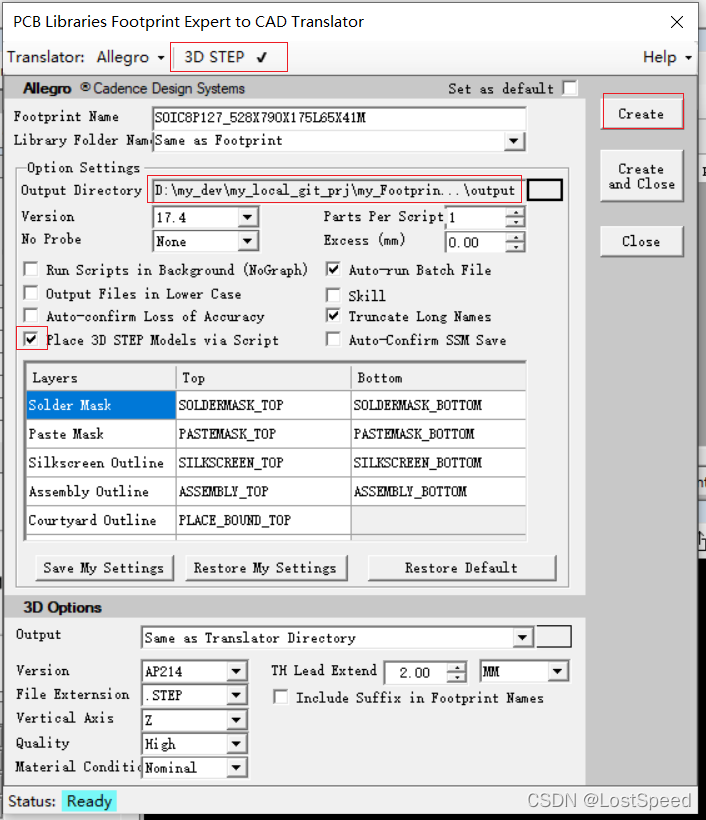The width and height of the screenshot is (706, 820).
Task: Enable Run Scripts in Background (NoGraph)
Action: pos(31,269)
